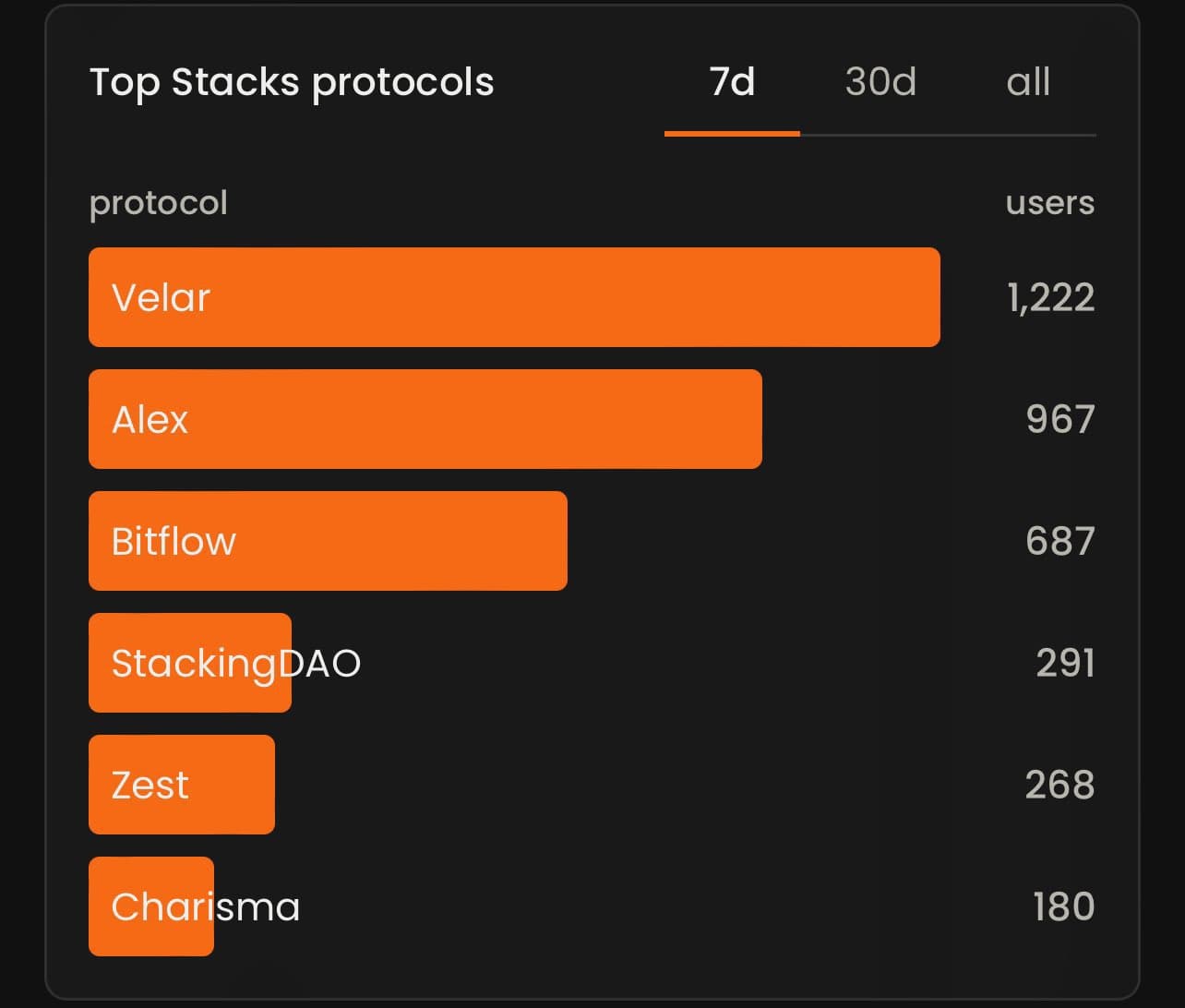1185x1008 pixels.
Task: Sort by the protocol column header
Action: (x=158, y=203)
